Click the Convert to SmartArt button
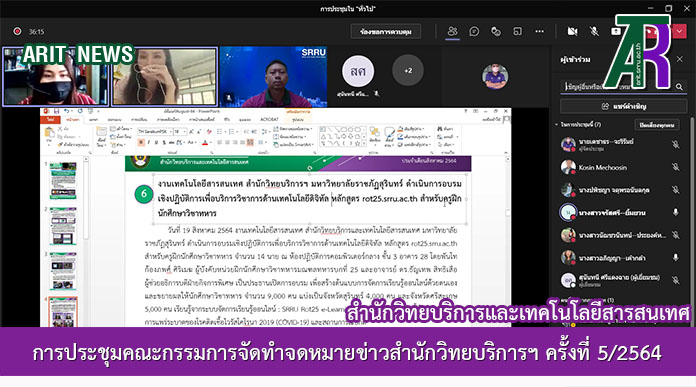This screenshot has height=387, width=696. click(x=293, y=145)
